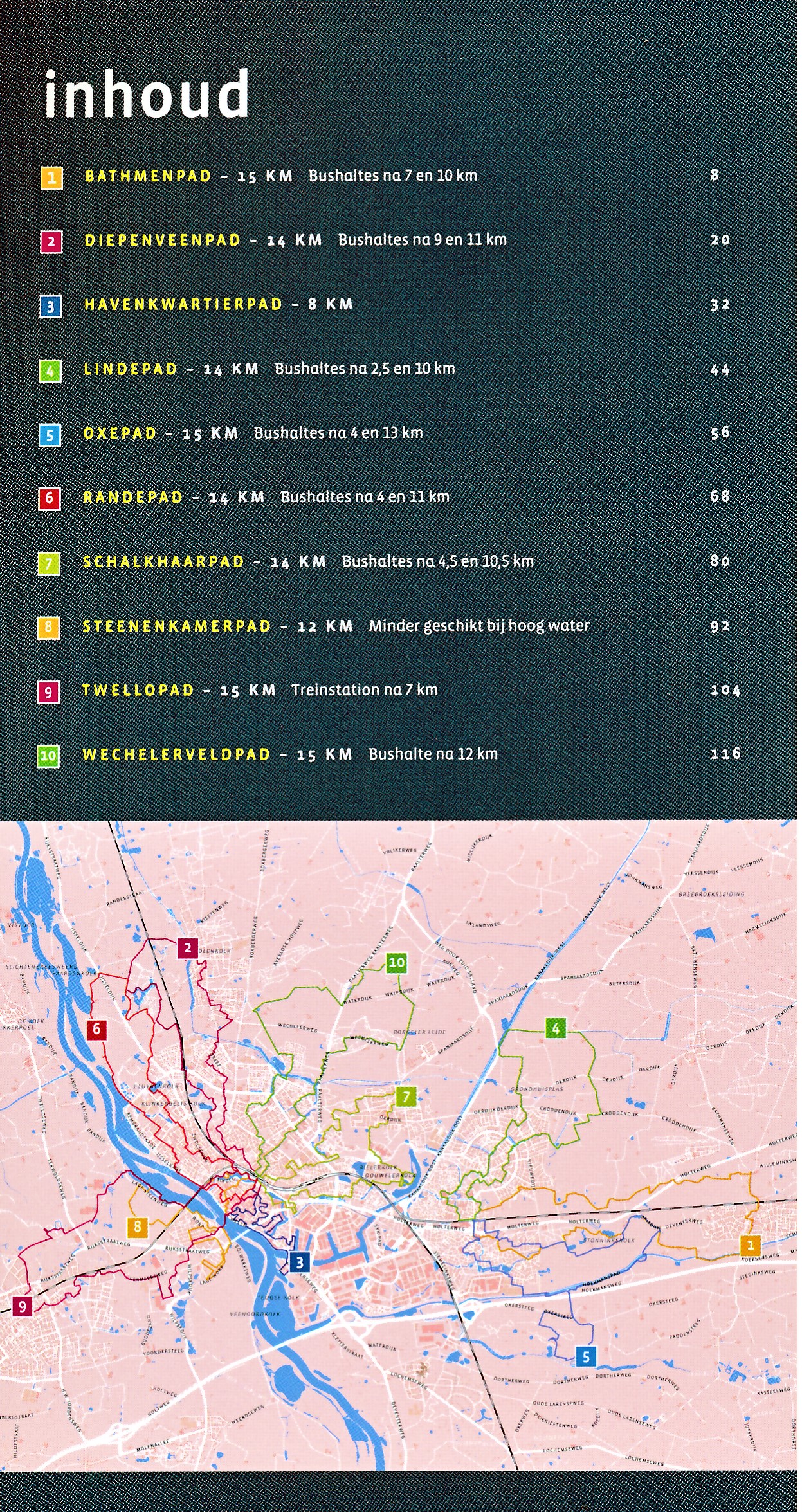Go to page number 92 for Steenenkamerpad
This screenshot has height=1512, width=802.
pyautogui.click(x=720, y=626)
